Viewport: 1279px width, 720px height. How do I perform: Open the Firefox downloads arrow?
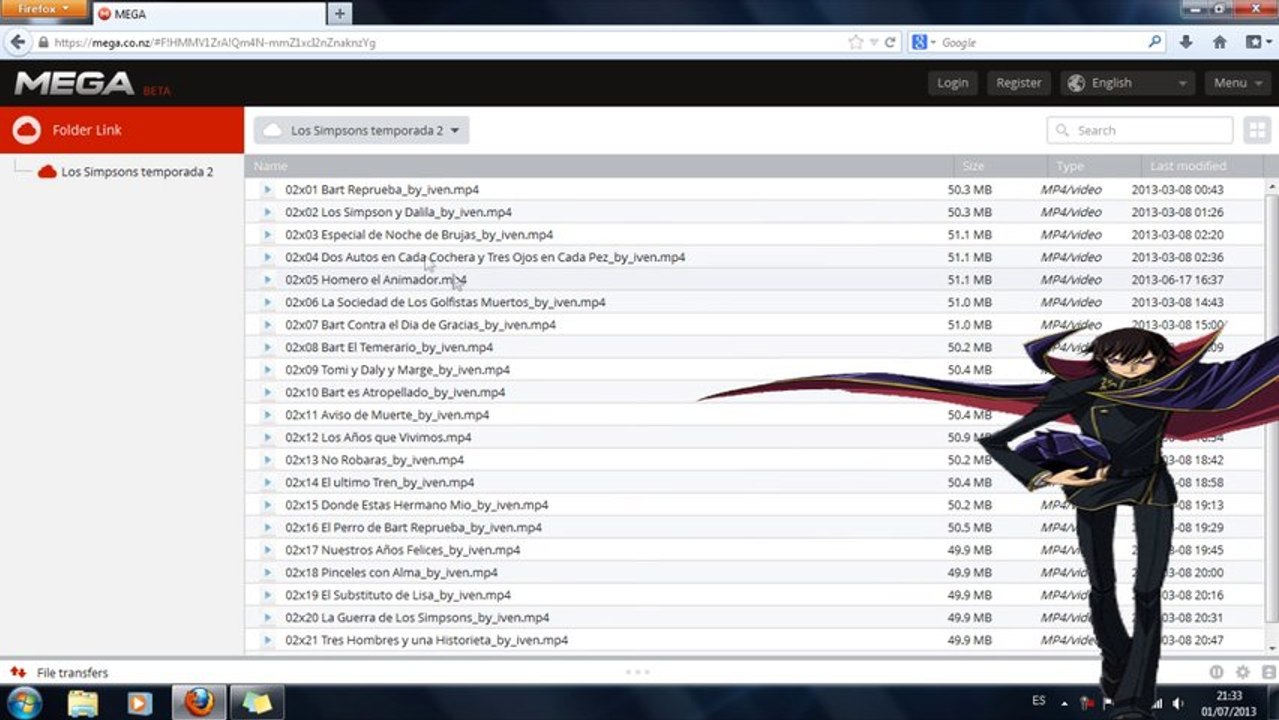pos(1186,42)
